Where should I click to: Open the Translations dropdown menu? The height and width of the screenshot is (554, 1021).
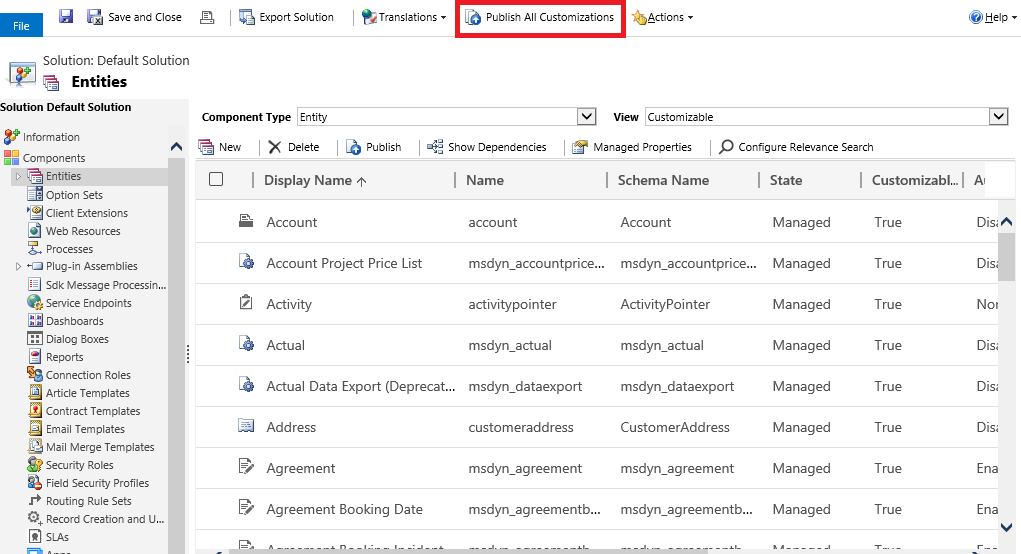pyautogui.click(x=404, y=17)
